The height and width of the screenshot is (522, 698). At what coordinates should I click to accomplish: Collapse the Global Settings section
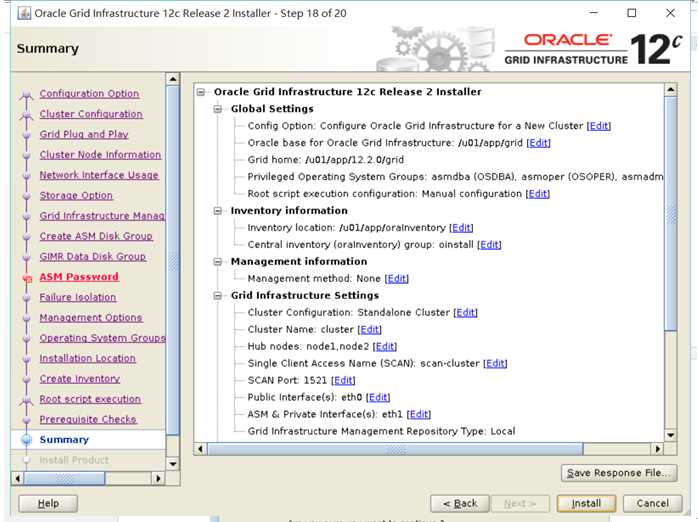click(218, 109)
